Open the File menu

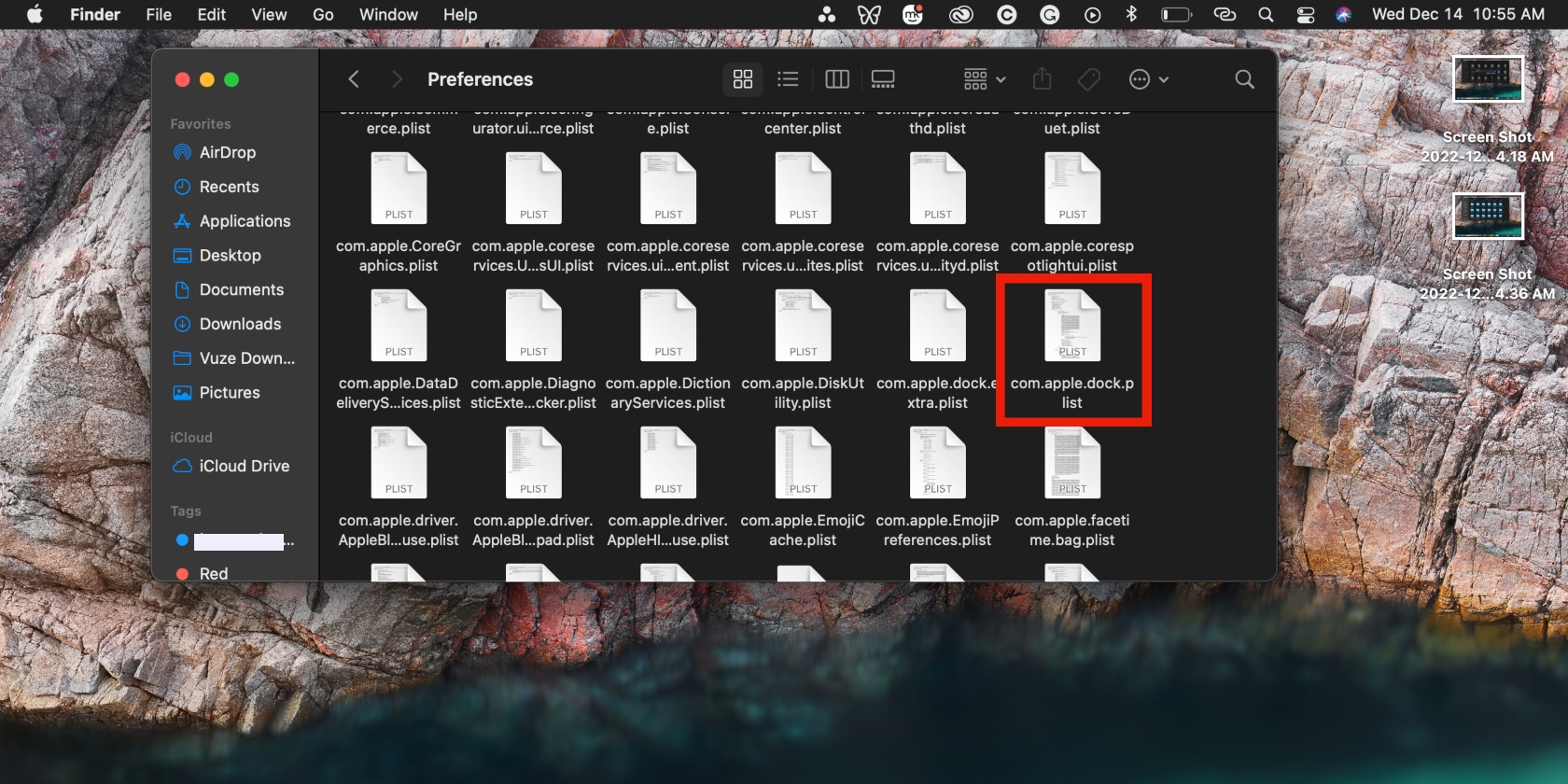click(159, 14)
